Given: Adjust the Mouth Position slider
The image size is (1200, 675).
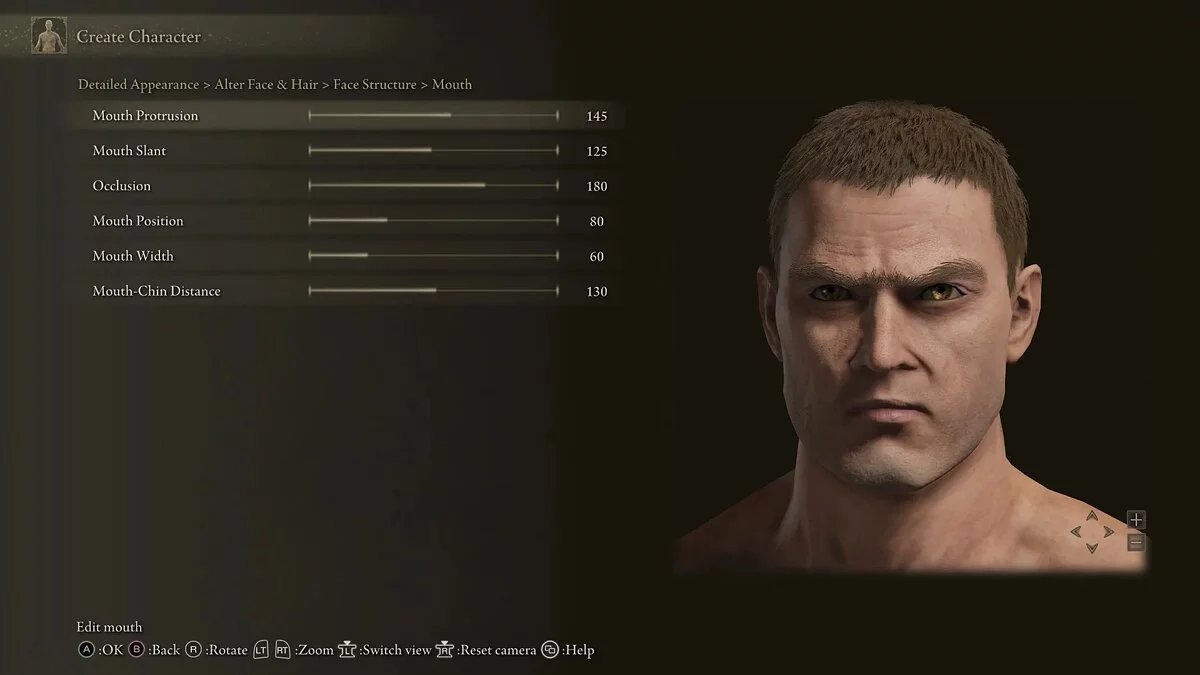Looking at the screenshot, I should click(x=433, y=221).
